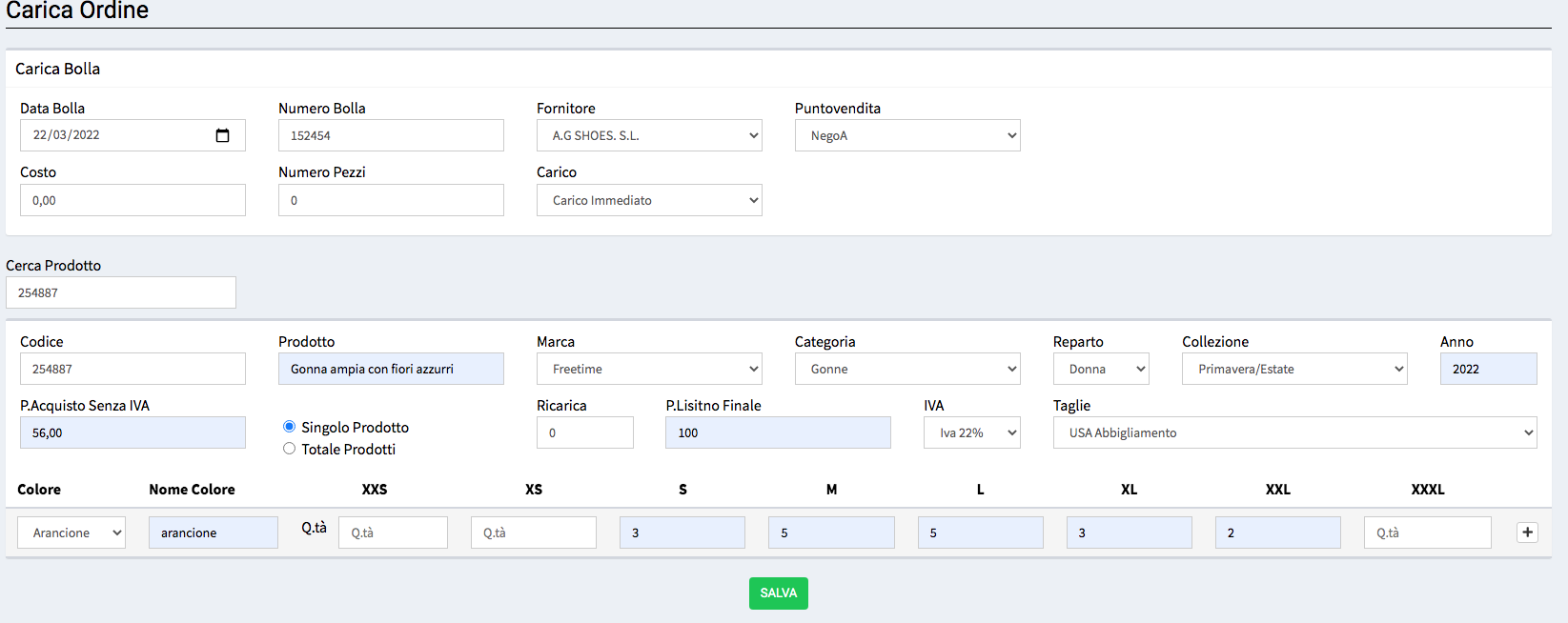This screenshot has height=623, width=1568.
Task: Expand the Categoria dropdown showing Gonne
Action: pyautogui.click(x=907, y=369)
